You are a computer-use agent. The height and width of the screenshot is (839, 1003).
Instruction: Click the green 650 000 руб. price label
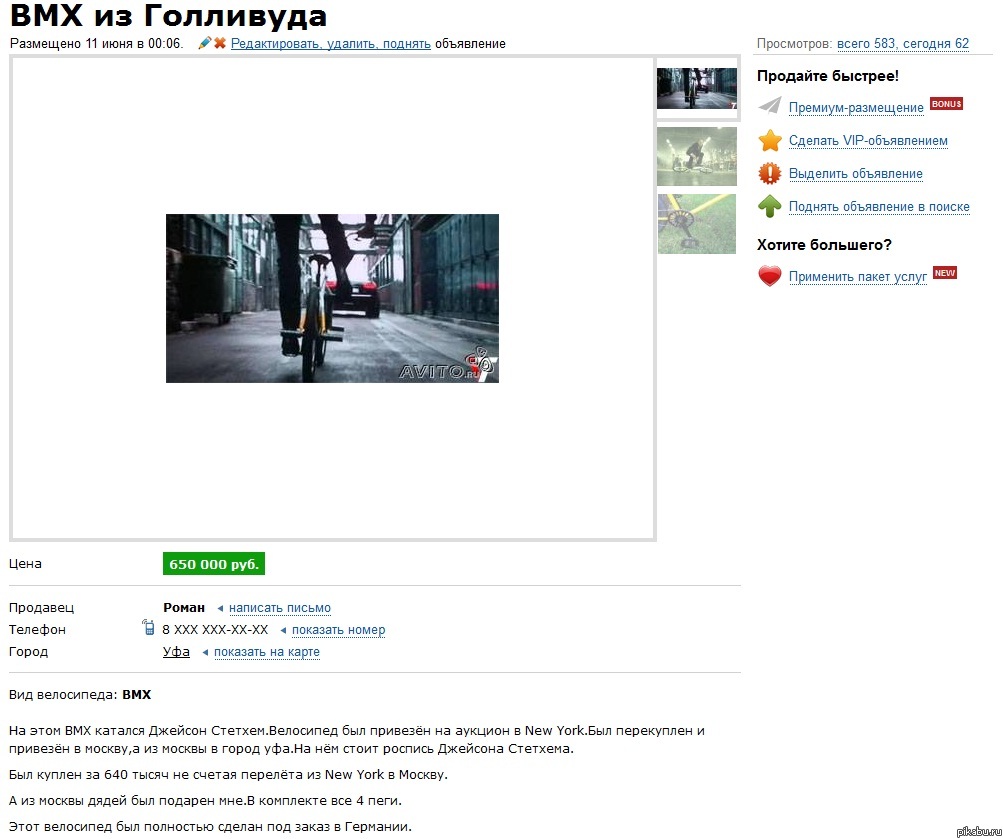click(214, 564)
